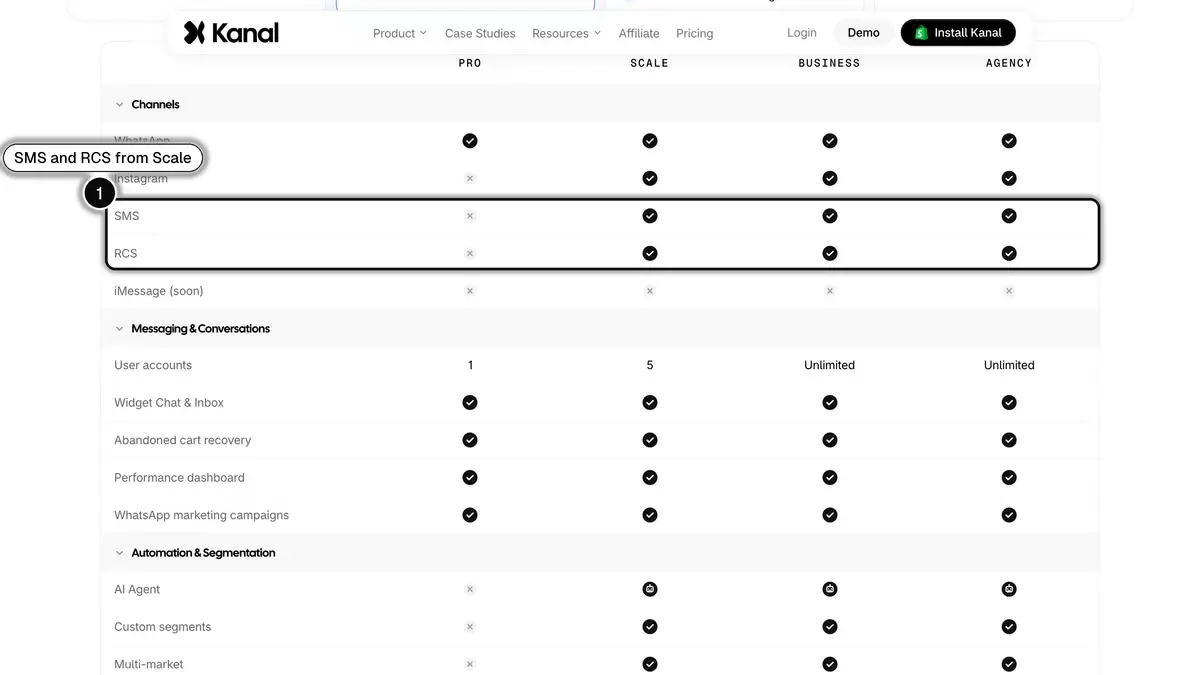Image resolution: width=1200 pixels, height=675 pixels.
Task: Collapse the Channels section chevron
Action: coord(120,104)
